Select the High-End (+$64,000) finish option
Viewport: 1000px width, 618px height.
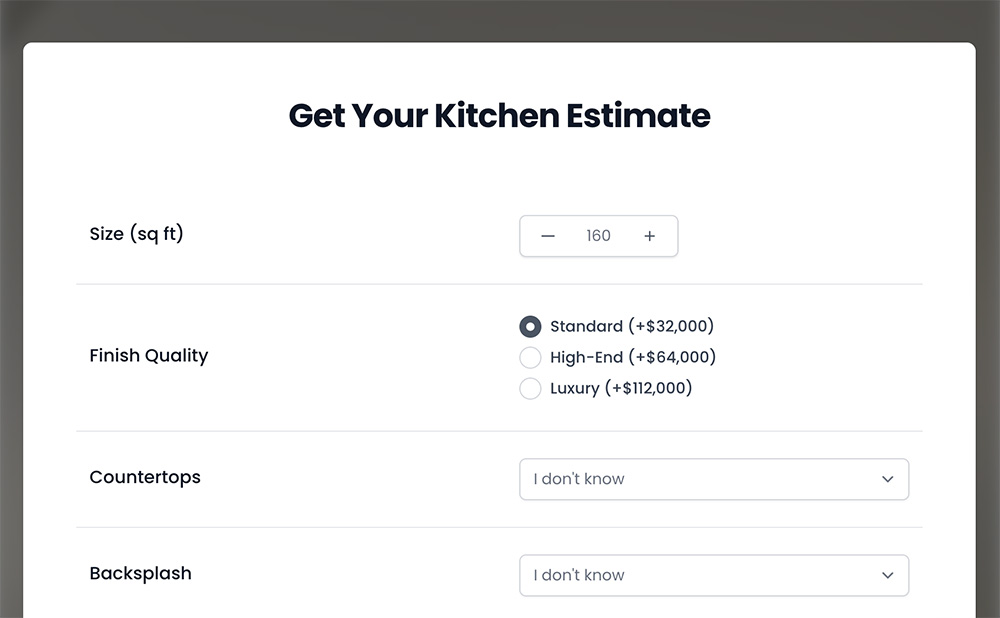[x=530, y=357]
